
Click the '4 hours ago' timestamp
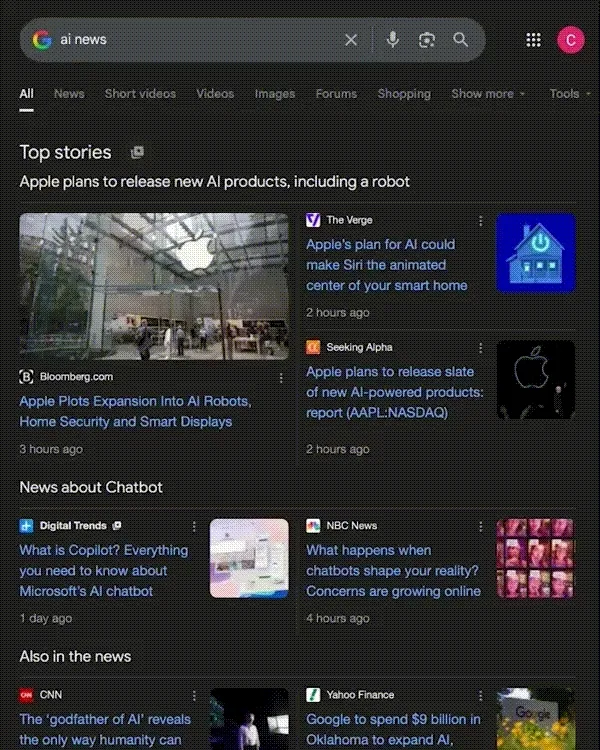pos(337,618)
